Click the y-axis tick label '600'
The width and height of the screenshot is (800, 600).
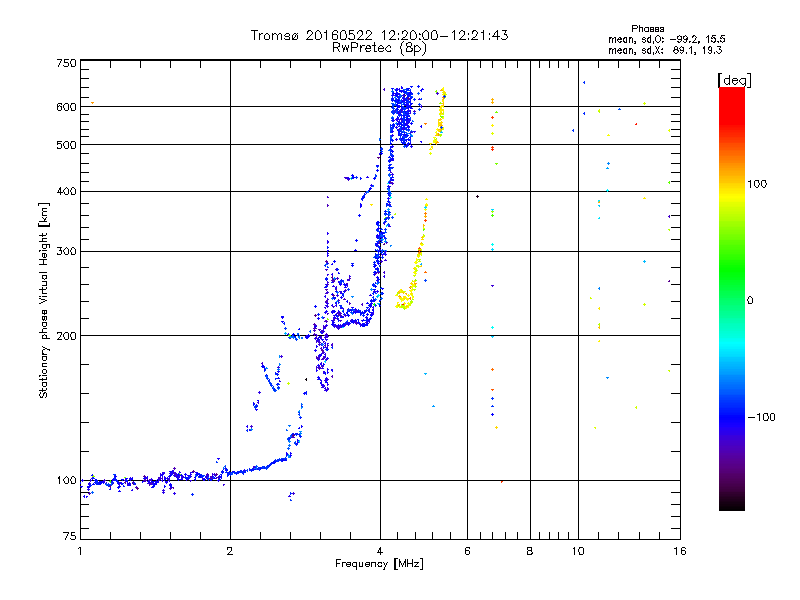(x=66, y=107)
